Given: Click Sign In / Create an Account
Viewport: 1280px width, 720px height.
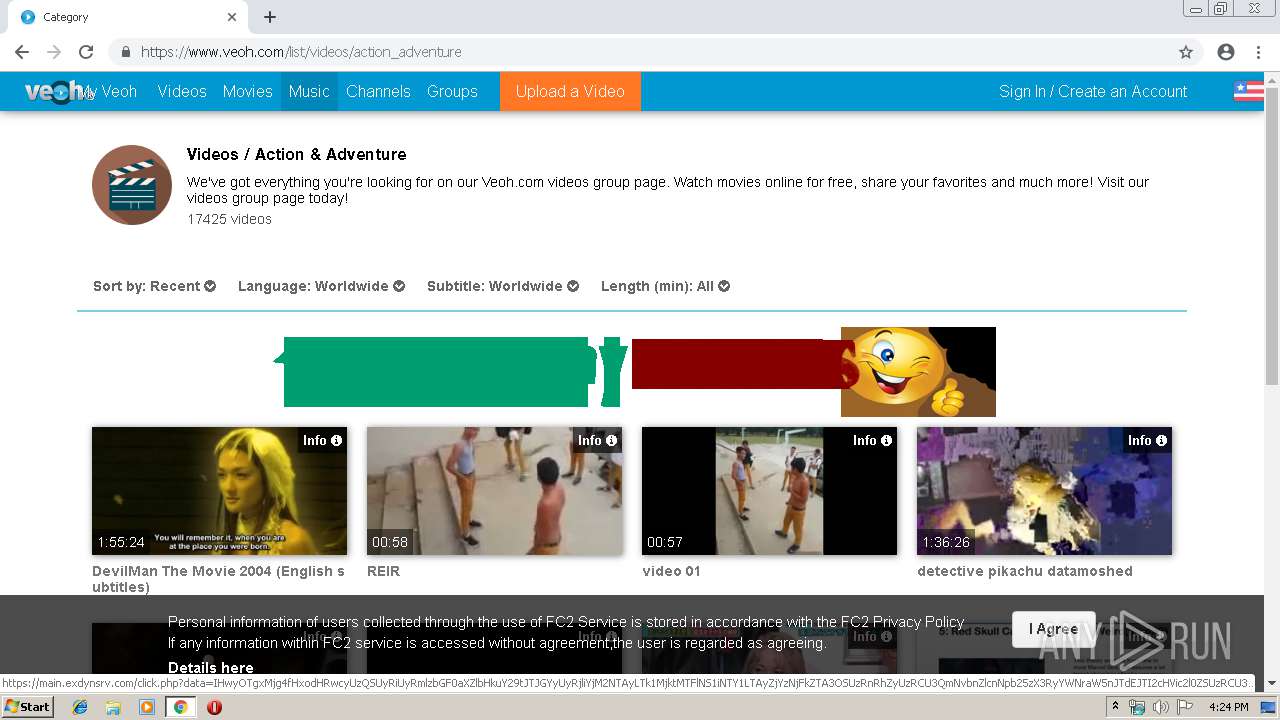Looking at the screenshot, I should point(1093,91).
